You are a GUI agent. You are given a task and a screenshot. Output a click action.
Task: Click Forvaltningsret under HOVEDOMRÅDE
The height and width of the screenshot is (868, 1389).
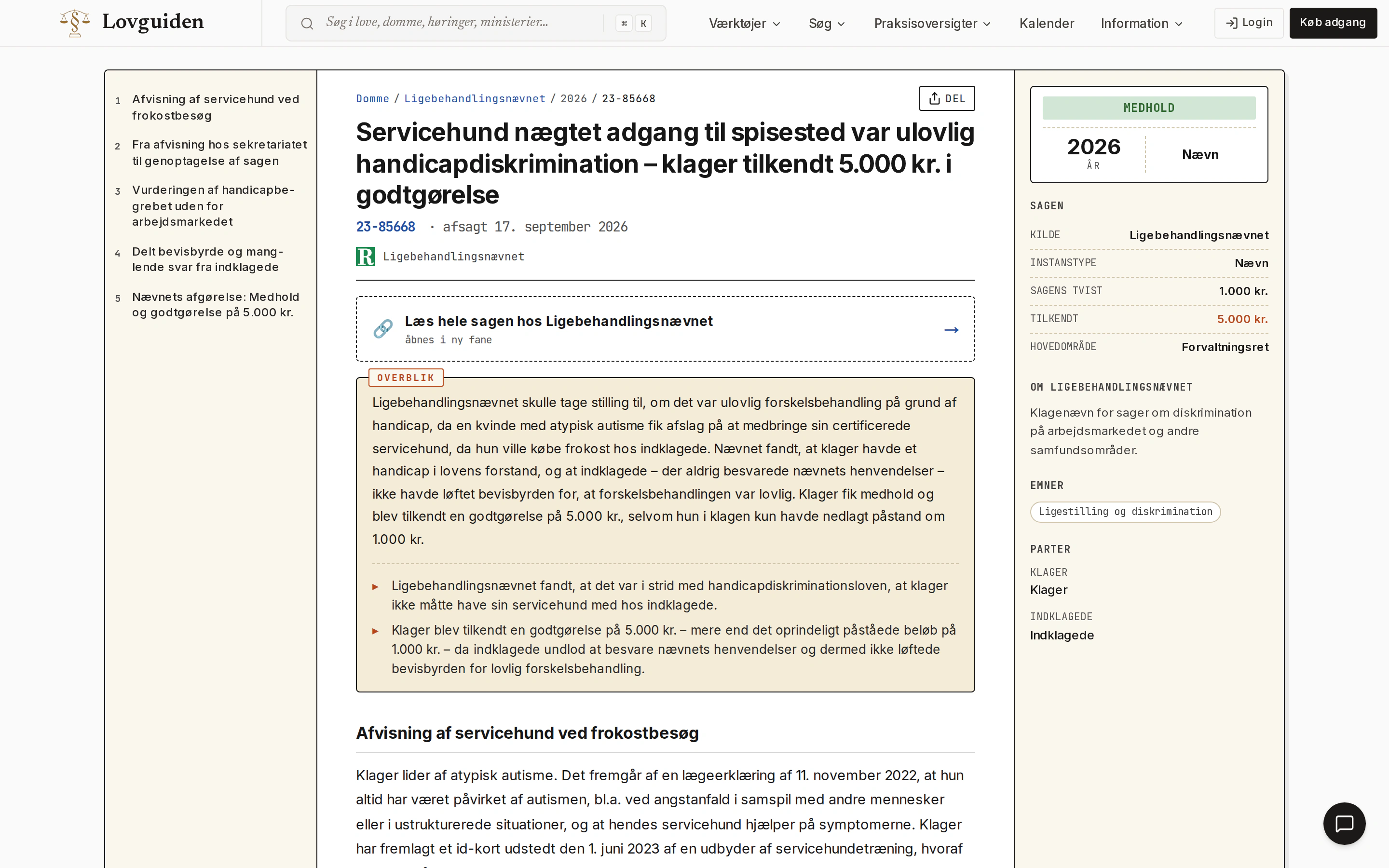(1225, 347)
